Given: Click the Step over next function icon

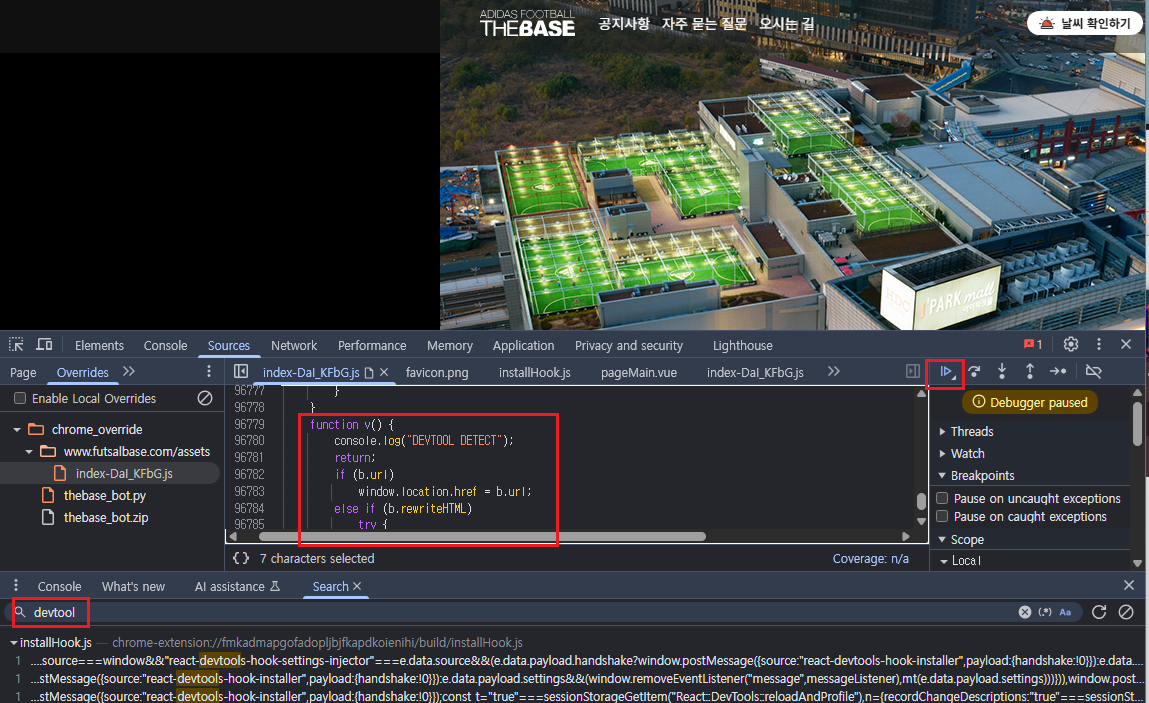Looking at the screenshot, I should [x=974, y=372].
